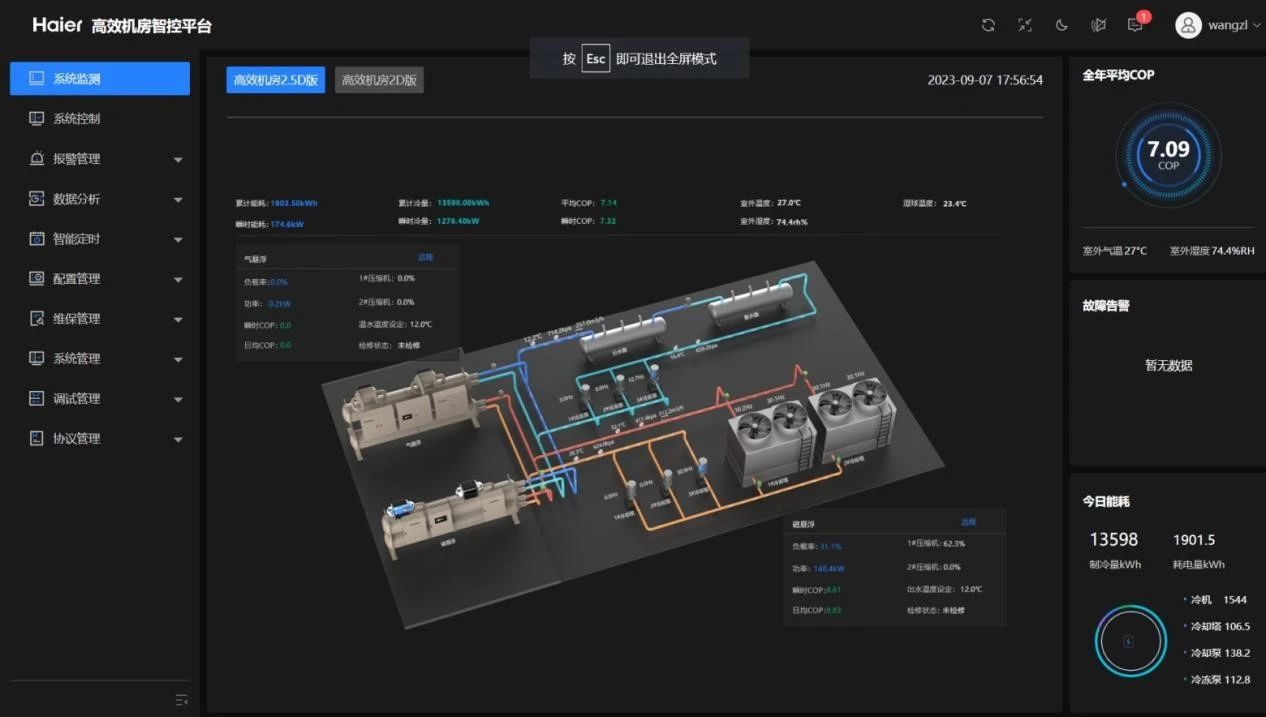The width and height of the screenshot is (1266, 717).
Task: Click the Haier logo
Action: [57, 25]
